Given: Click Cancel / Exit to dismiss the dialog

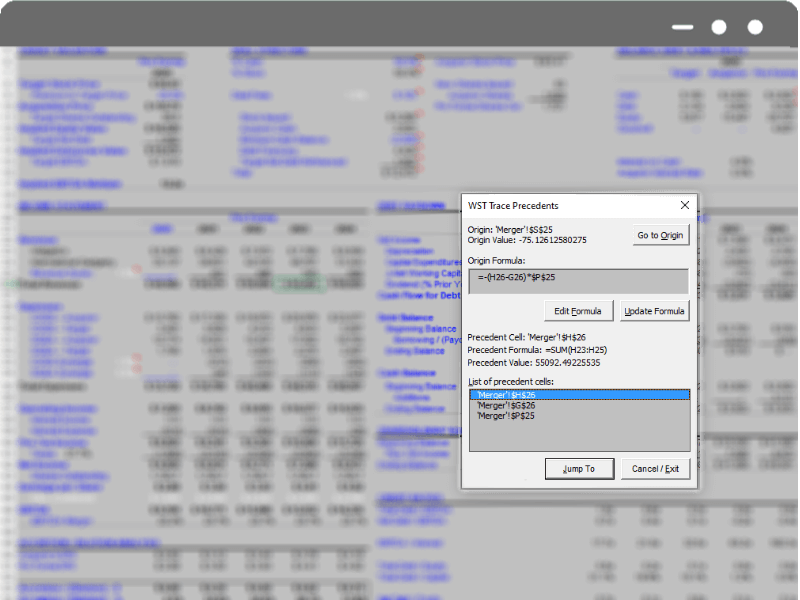Looking at the screenshot, I should (655, 468).
